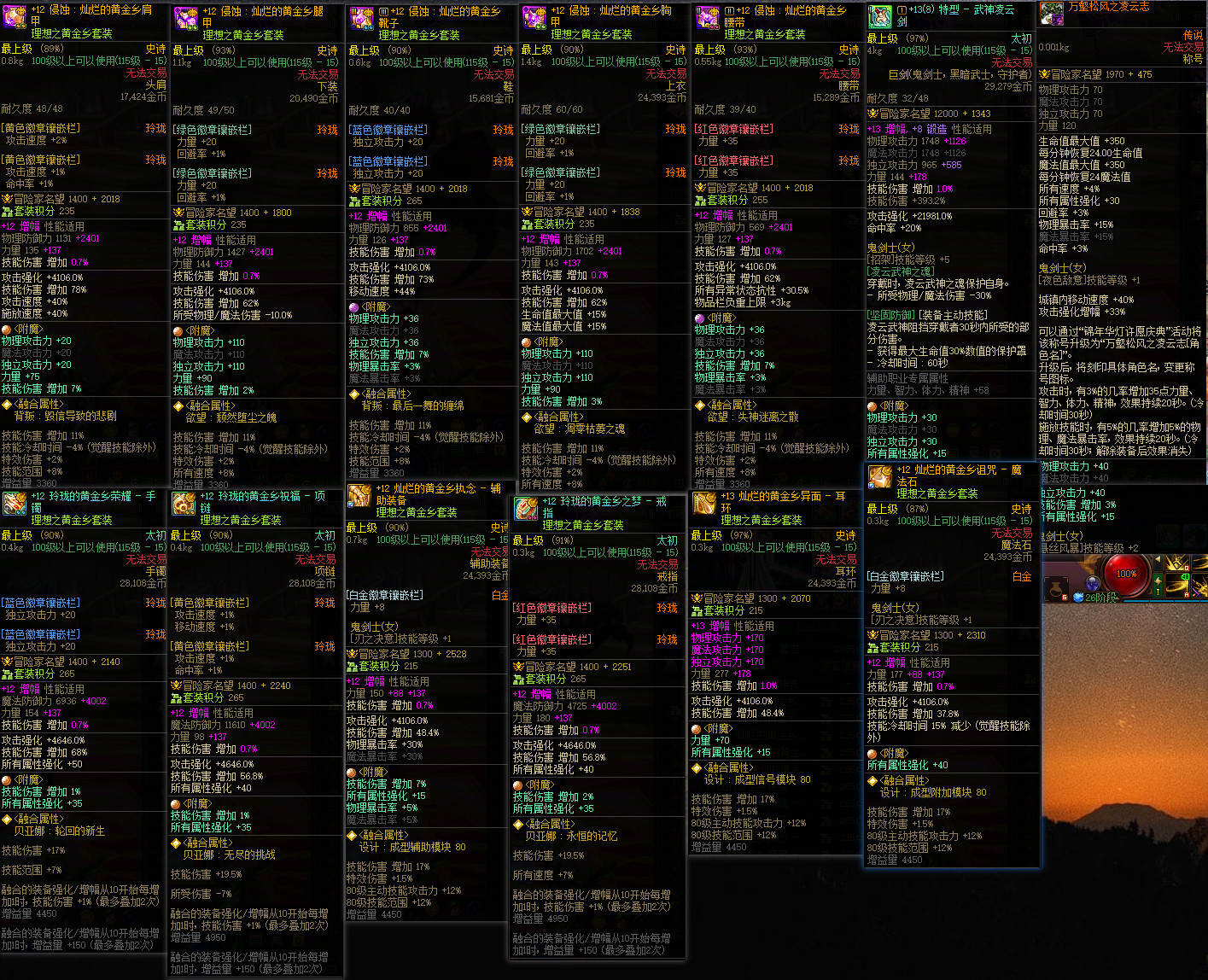Click the fusion name 欲望：凋零枯萎之魂
This screenshot has width=1208, height=980.
pyautogui.click(x=580, y=429)
